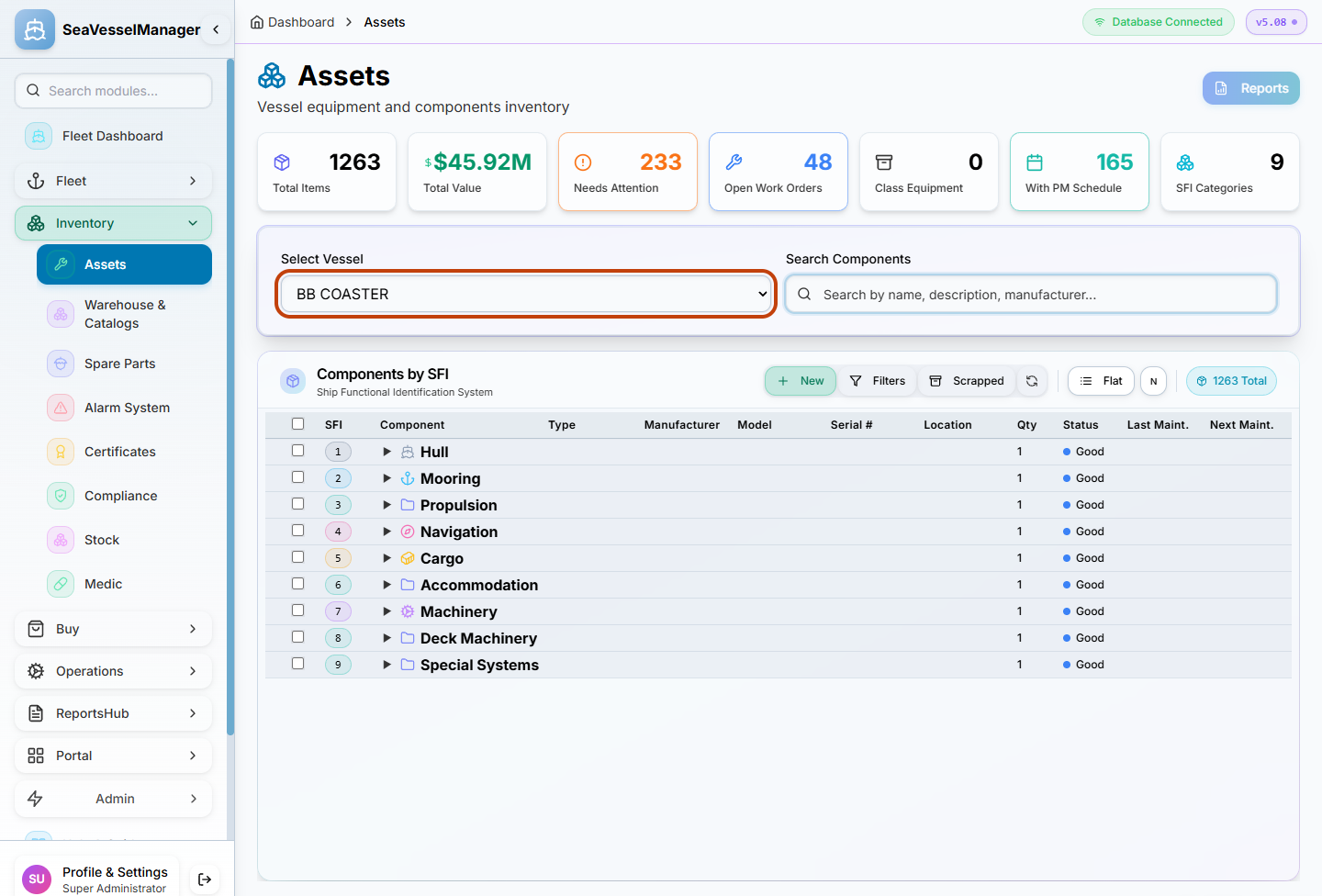Collapse the Inventory sidebar menu

[113, 223]
